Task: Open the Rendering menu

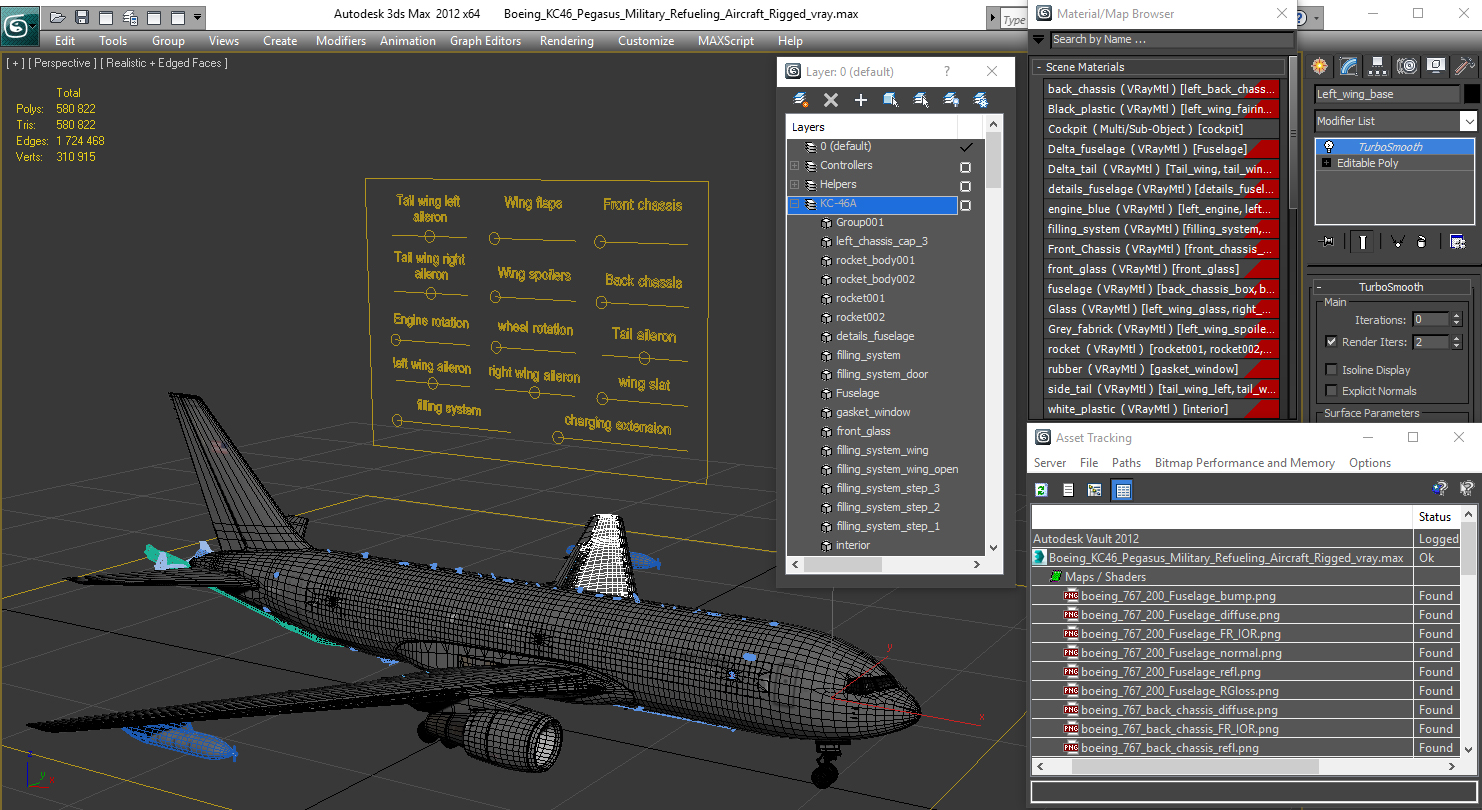Action: (x=567, y=41)
